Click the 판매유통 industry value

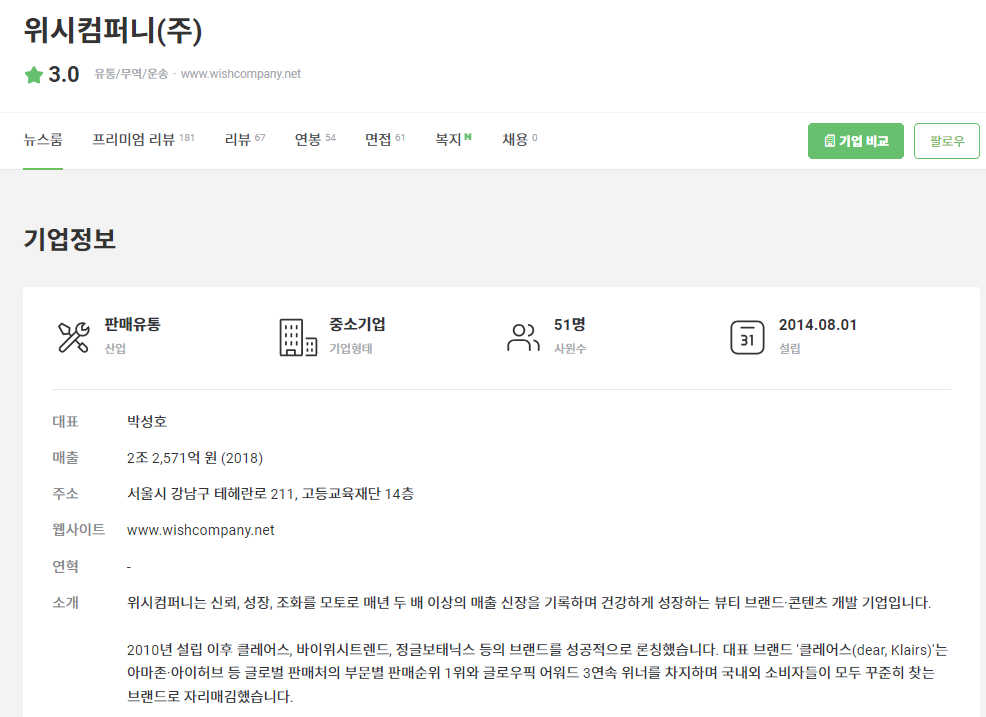pos(132,325)
